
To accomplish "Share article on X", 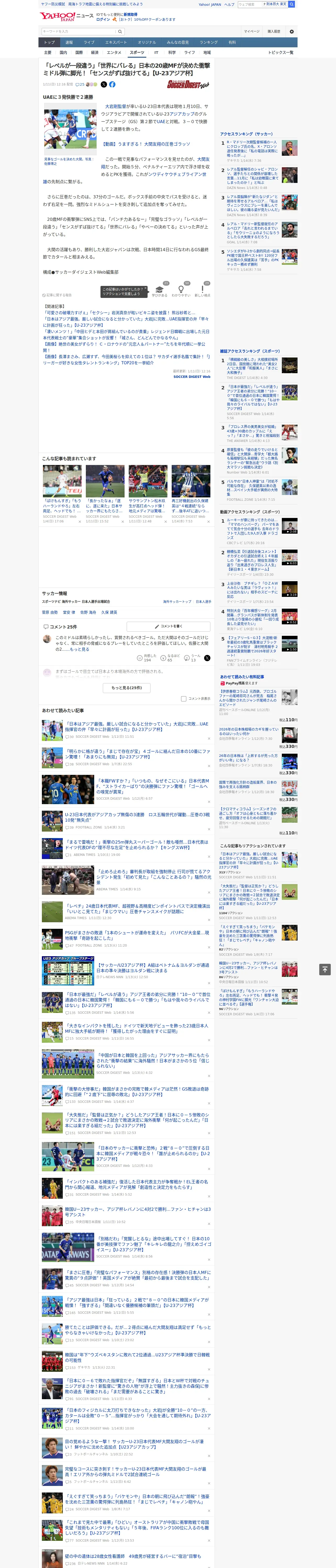I will [x=104, y=85].
